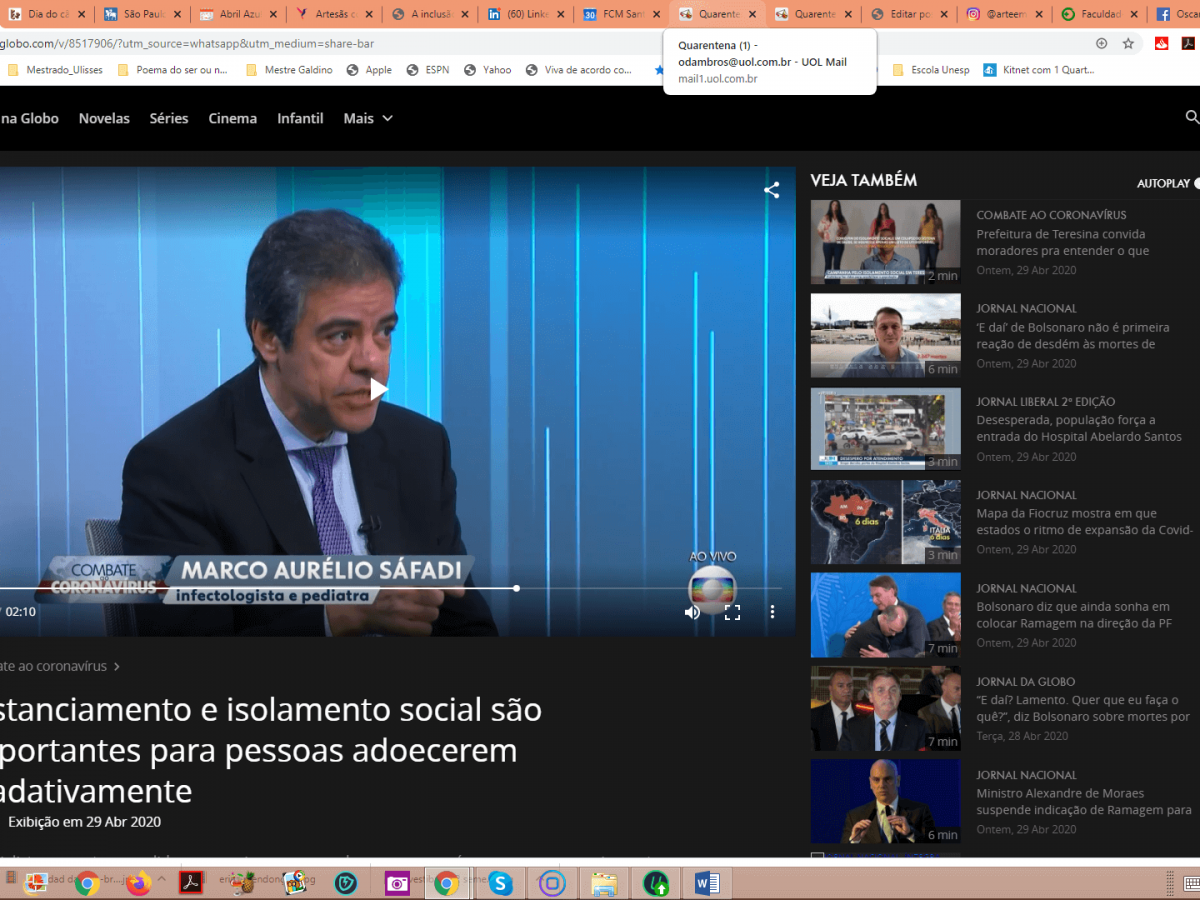The height and width of the screenshot is (900, 1200).
Task: Open the Poema do ser ou n... bookmark folder
Action: click(173, 70)
